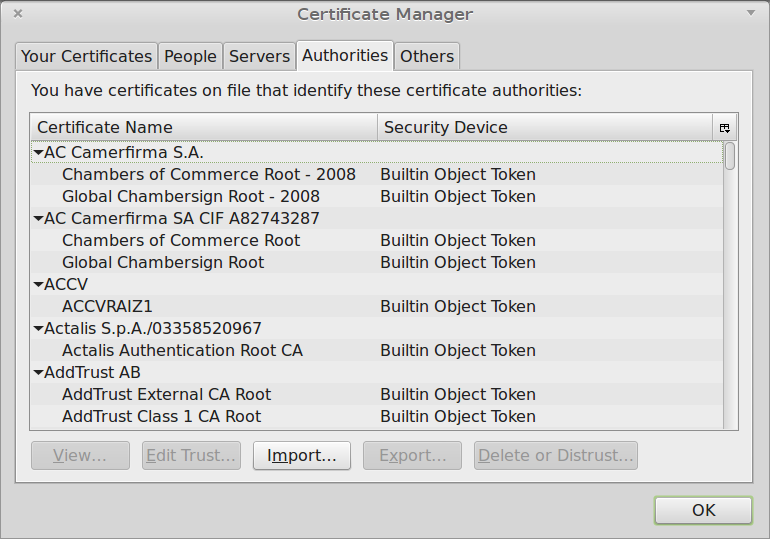Switch to the Your Certificates tab
The height and width of the screenshot is (539, 770).
(86, 57)
